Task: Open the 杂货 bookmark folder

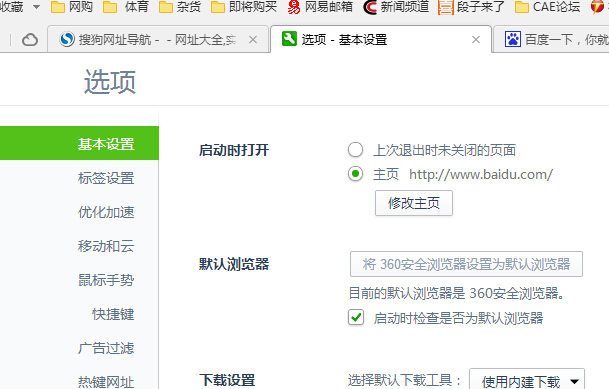Action: click(x=180, y=7)
